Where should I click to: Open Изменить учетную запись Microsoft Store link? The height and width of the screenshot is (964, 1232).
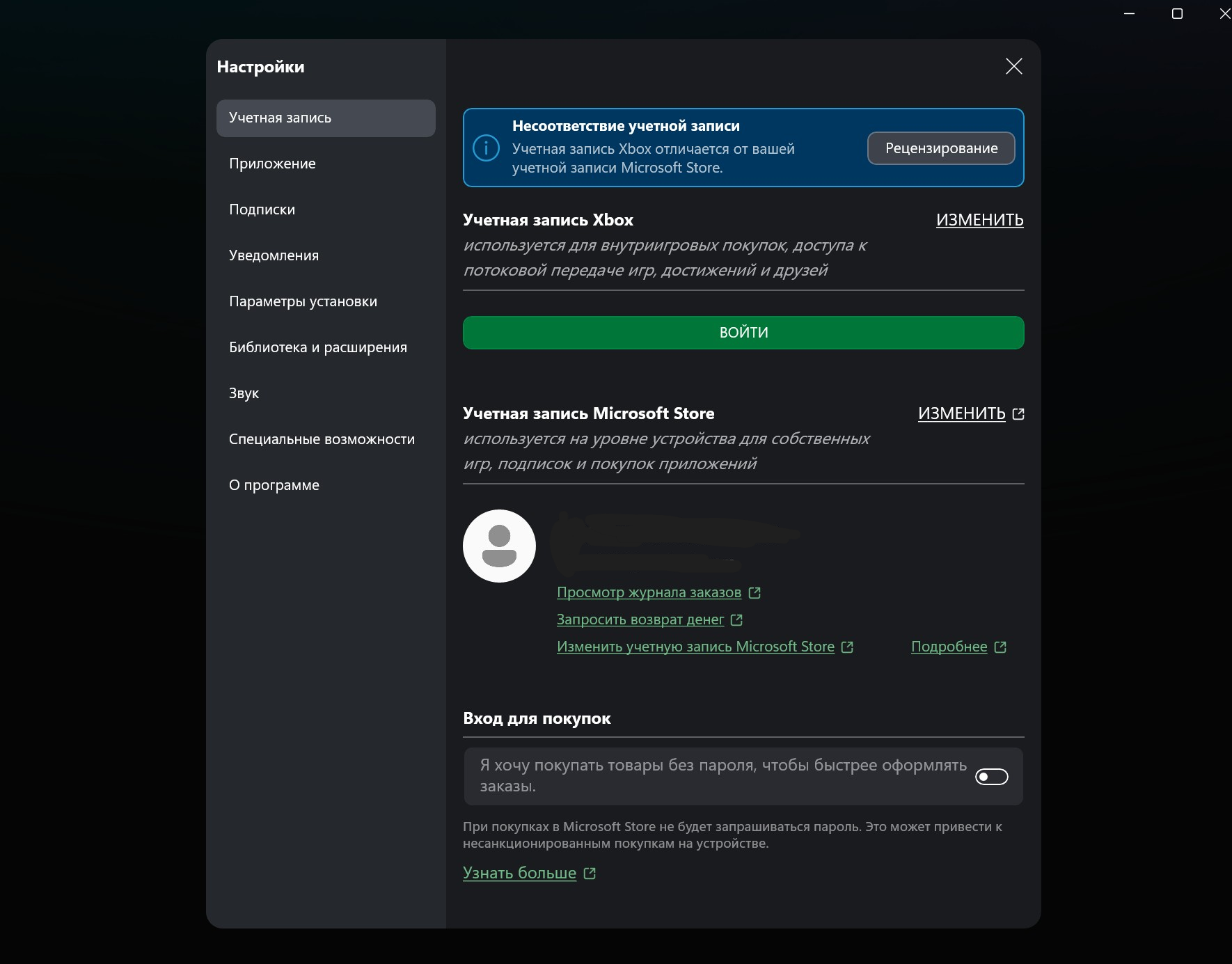(x=695, y=647)
